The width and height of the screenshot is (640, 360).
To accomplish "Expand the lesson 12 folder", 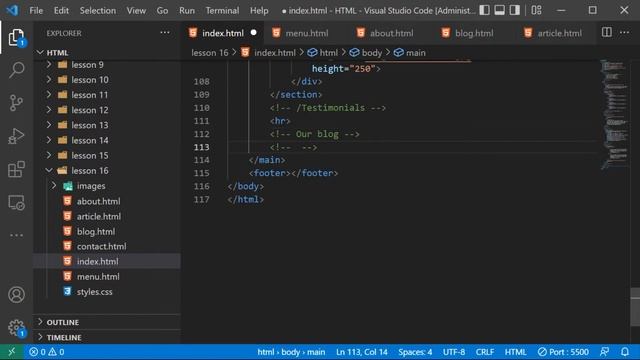I will pos(49,110).
